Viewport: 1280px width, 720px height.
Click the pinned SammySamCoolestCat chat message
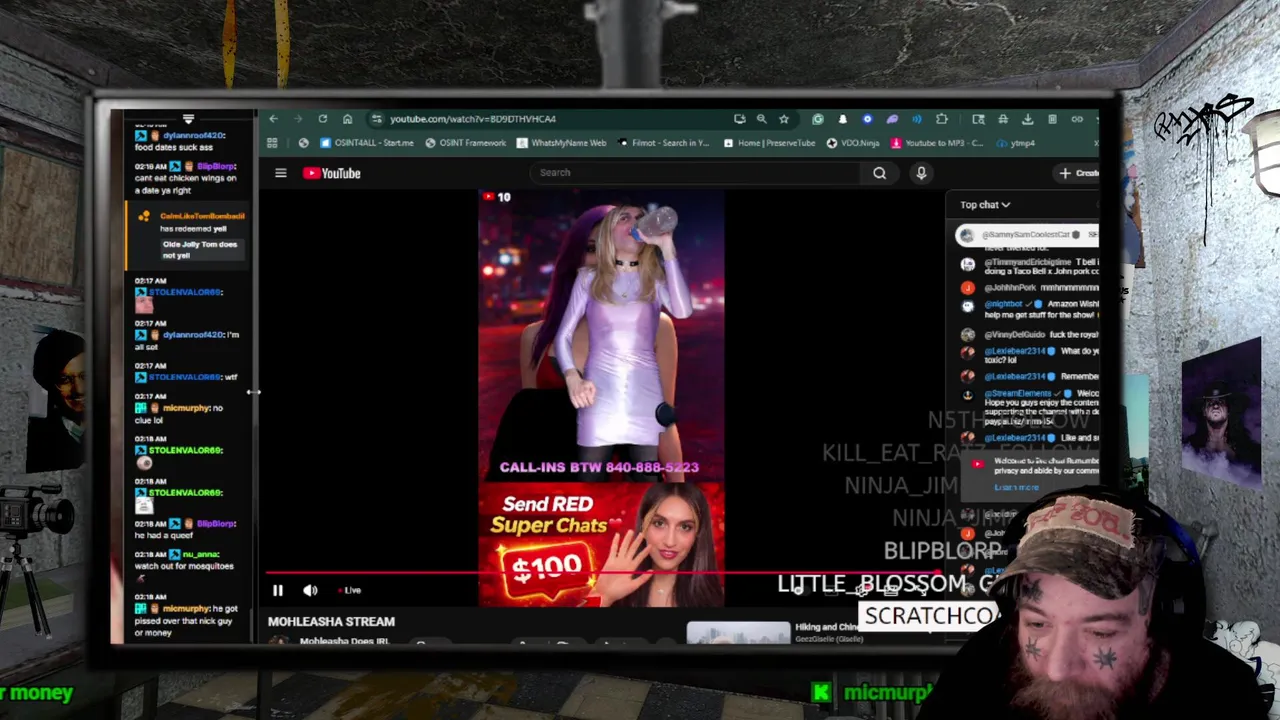[x=1029, y=235]
